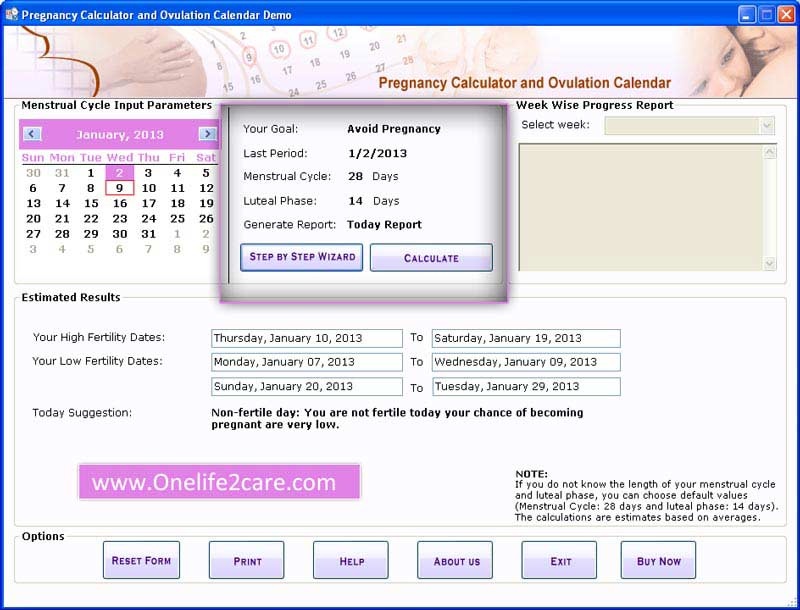Click scroll down arrow in progress report box
This screenshot has height=610, width=800.
point(769,263)
